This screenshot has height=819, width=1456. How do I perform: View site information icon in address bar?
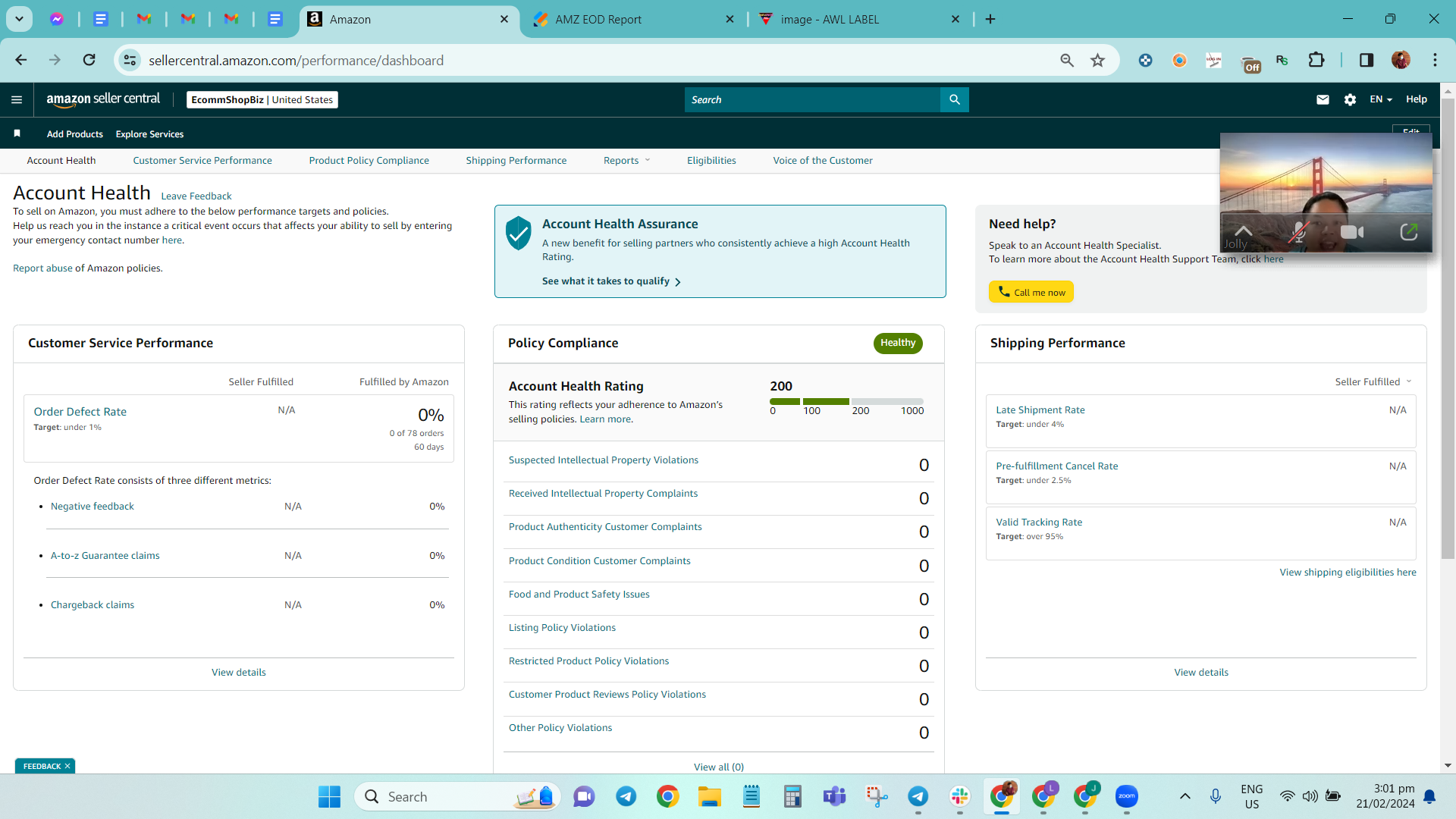[130, 60]
